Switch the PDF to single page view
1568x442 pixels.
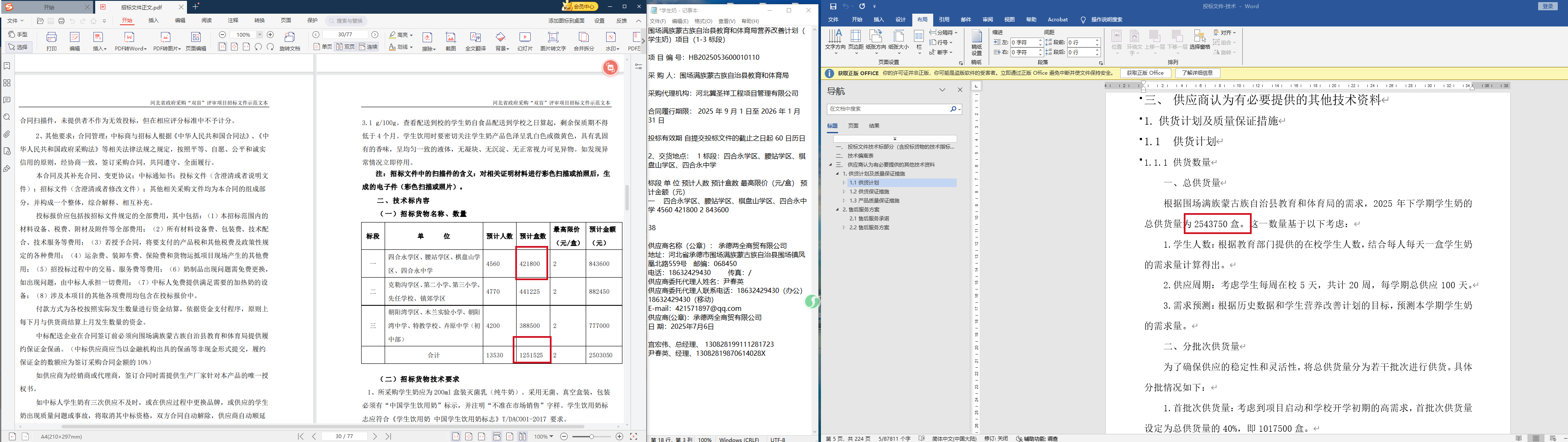coord(323,47)
